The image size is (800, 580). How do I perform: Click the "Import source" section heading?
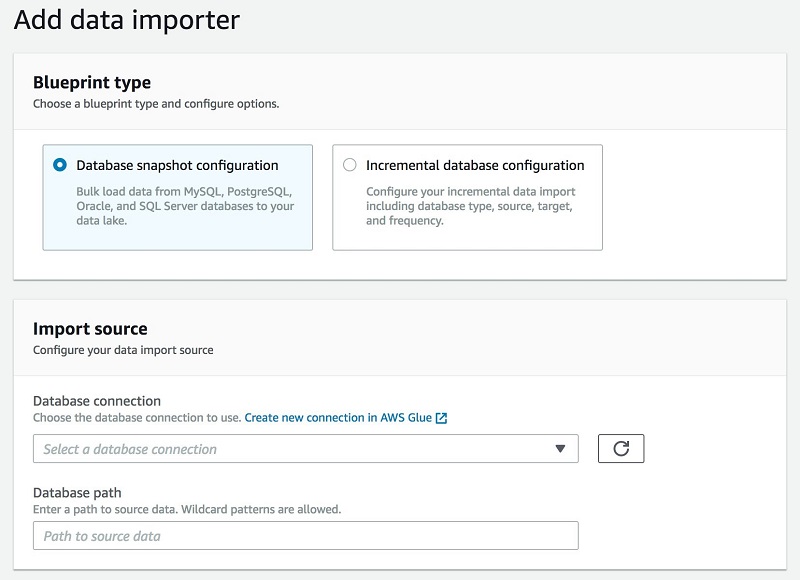90,329
